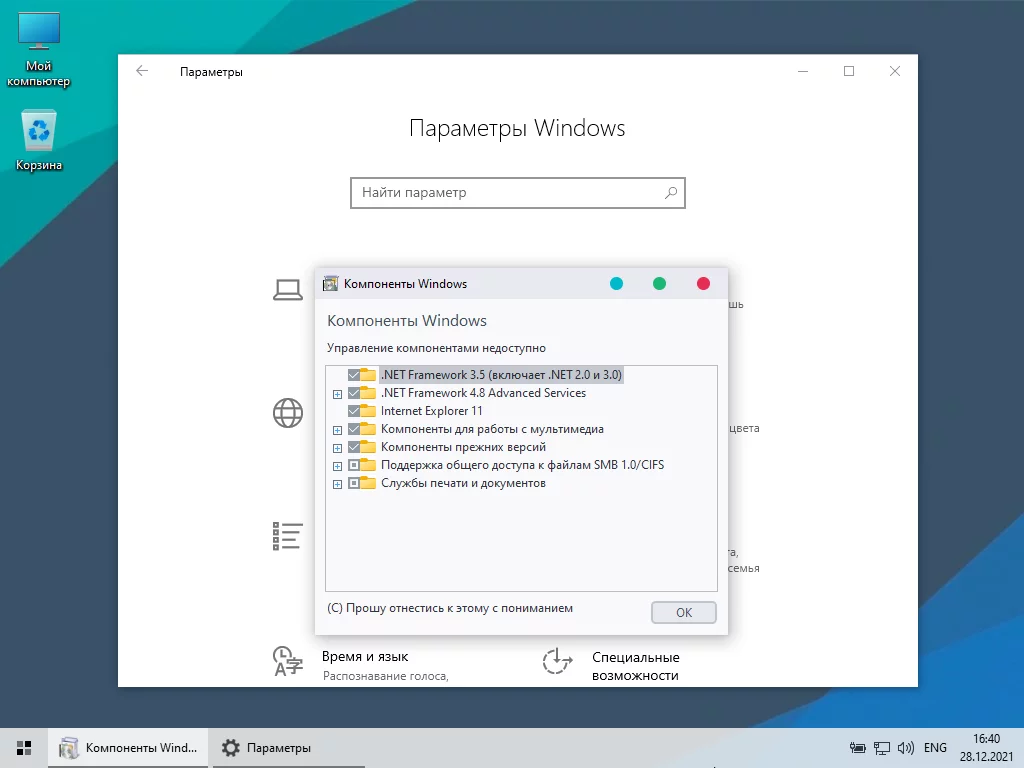The width and height of the screenshot is (1024, 768).
Task: Switch to Параметры taskbar item
Action: (x=288, y=748)
